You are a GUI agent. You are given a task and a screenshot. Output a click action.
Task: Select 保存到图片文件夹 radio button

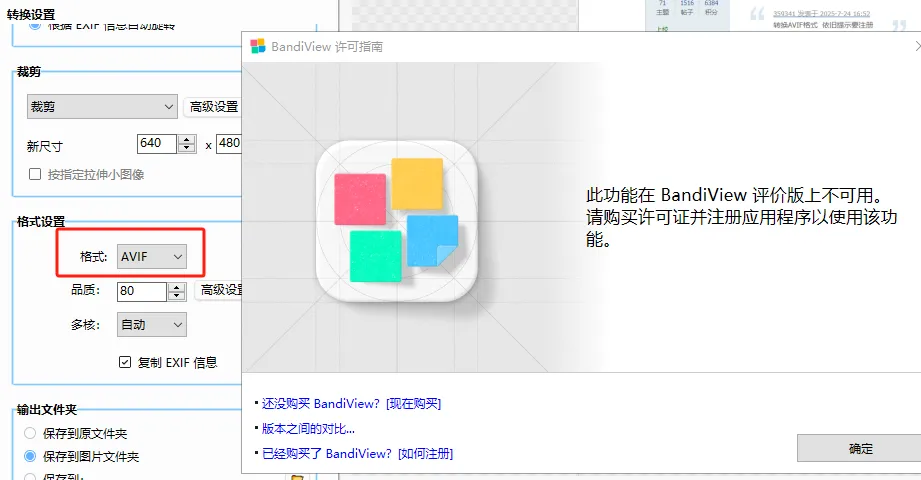click(x=30, y=456)
